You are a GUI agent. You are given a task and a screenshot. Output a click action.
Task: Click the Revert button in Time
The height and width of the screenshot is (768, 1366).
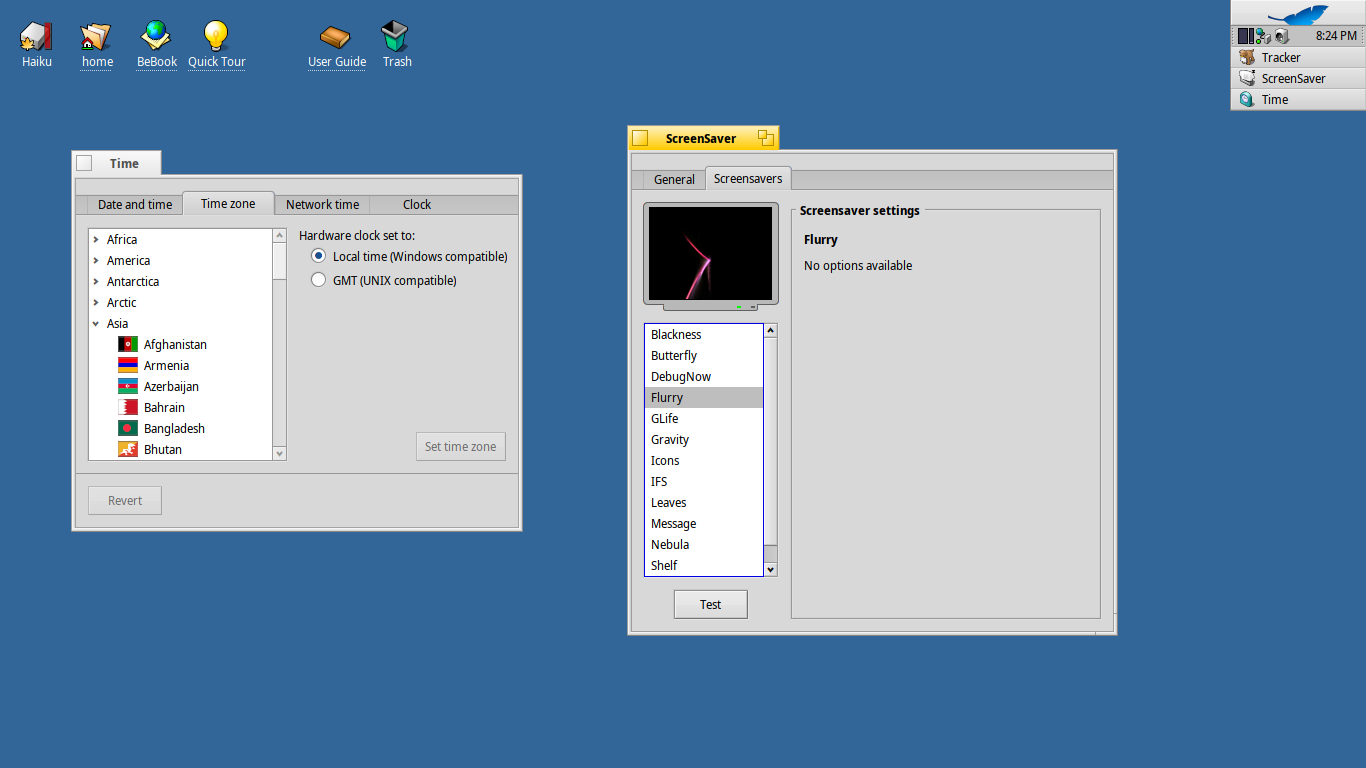click(125, 500)
